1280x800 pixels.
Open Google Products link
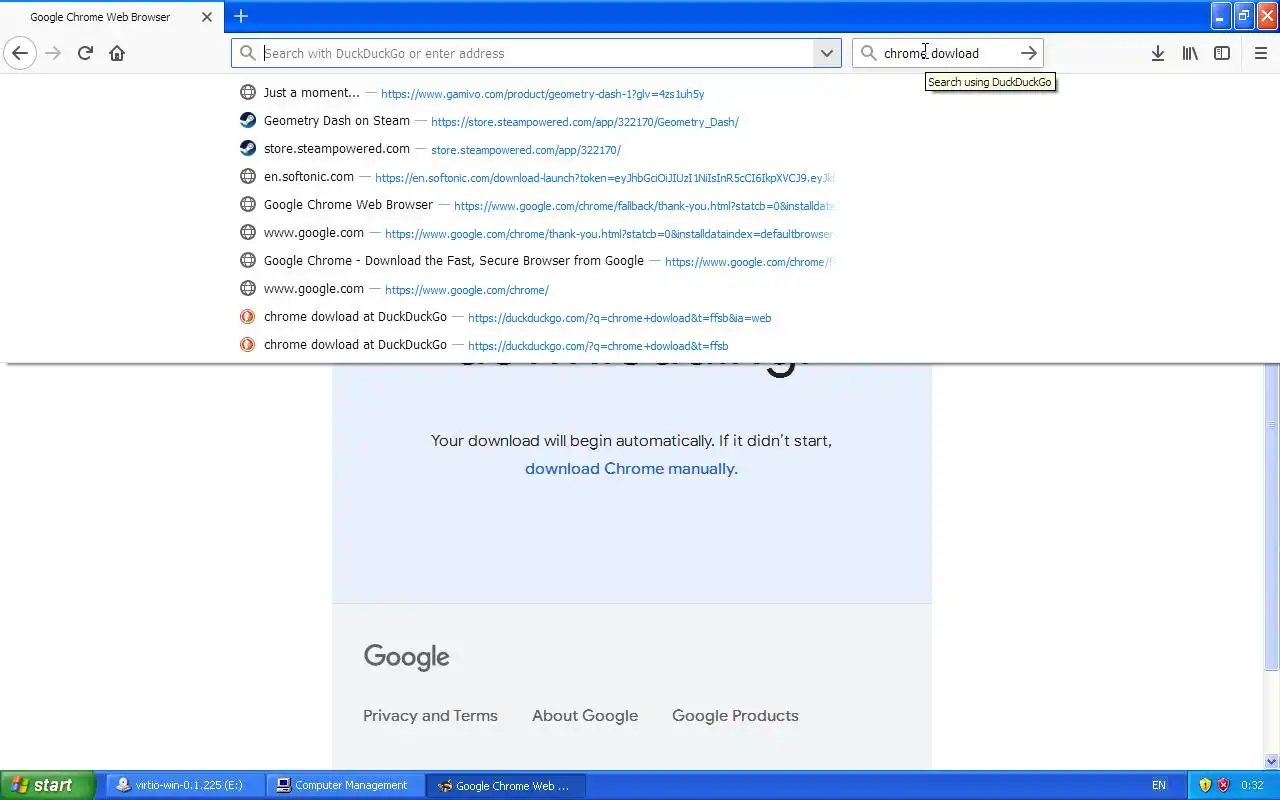[735, 716]
